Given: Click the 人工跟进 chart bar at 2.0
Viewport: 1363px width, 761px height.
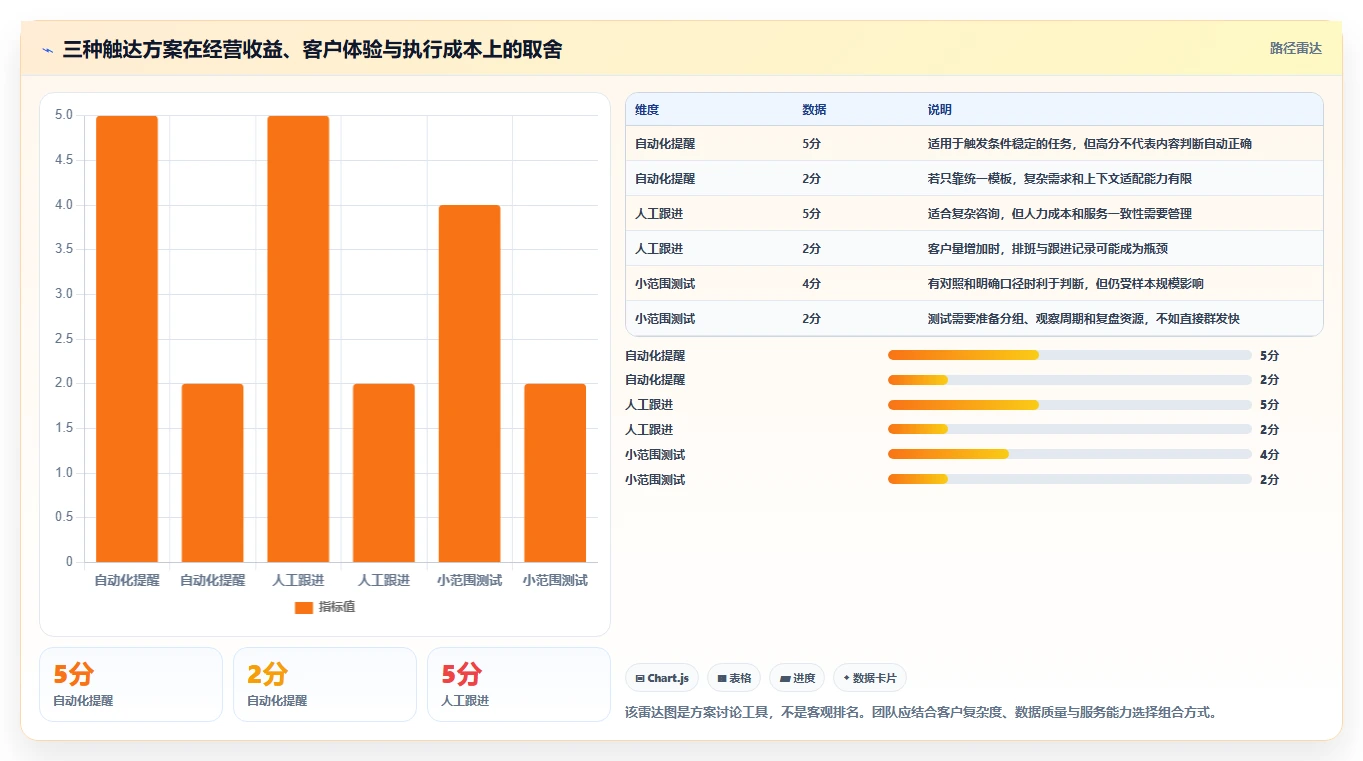Looking at the screenshot, I should tap(384, 473).
